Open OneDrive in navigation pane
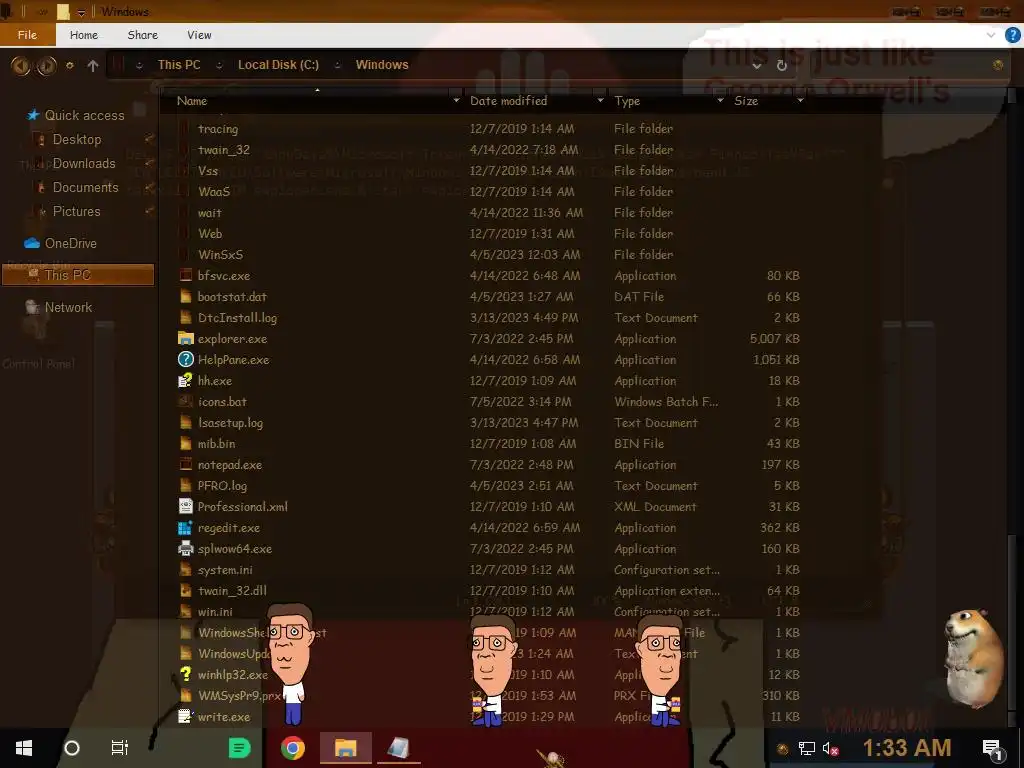 tap(71, 243)
